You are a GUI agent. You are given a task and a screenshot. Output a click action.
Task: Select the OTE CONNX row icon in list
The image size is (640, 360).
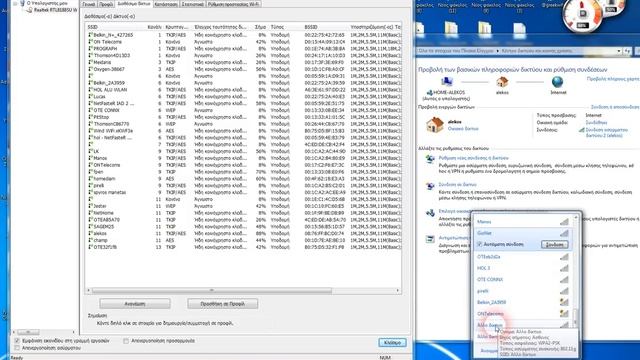tap(90, 110)
